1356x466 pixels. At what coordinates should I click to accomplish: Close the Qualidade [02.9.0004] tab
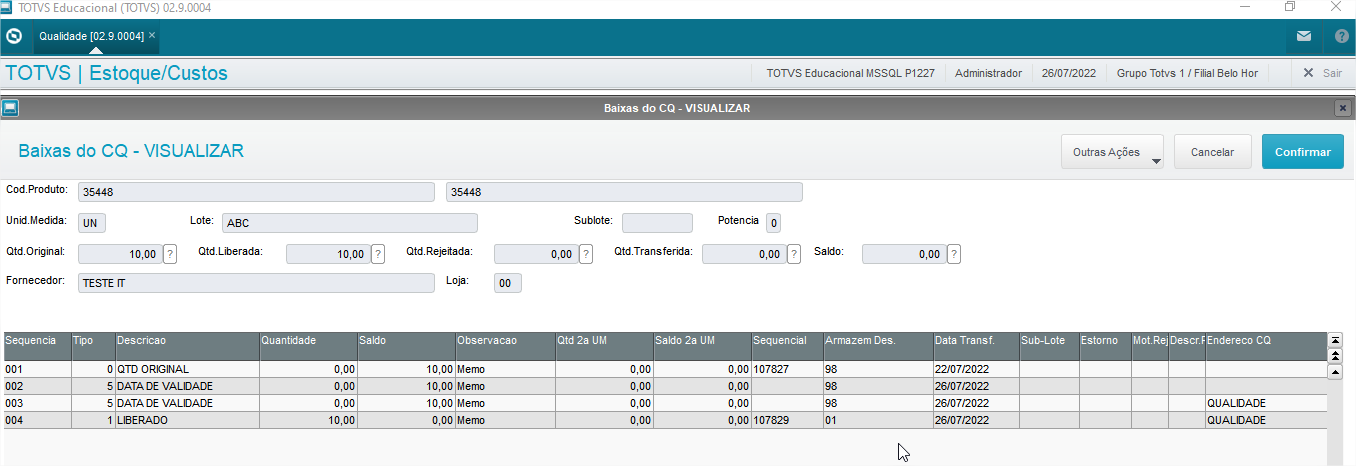pos(152,35)
